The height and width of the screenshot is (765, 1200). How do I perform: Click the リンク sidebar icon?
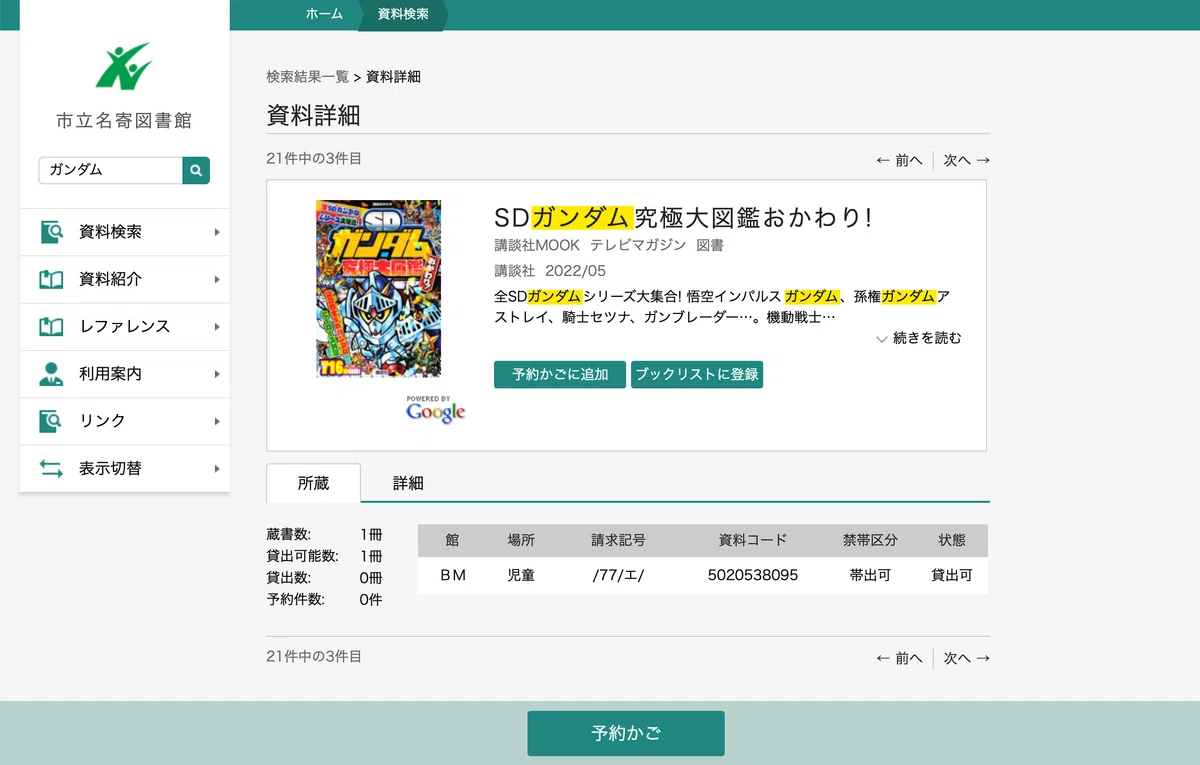pyautogui.click(x=51, y=421)
